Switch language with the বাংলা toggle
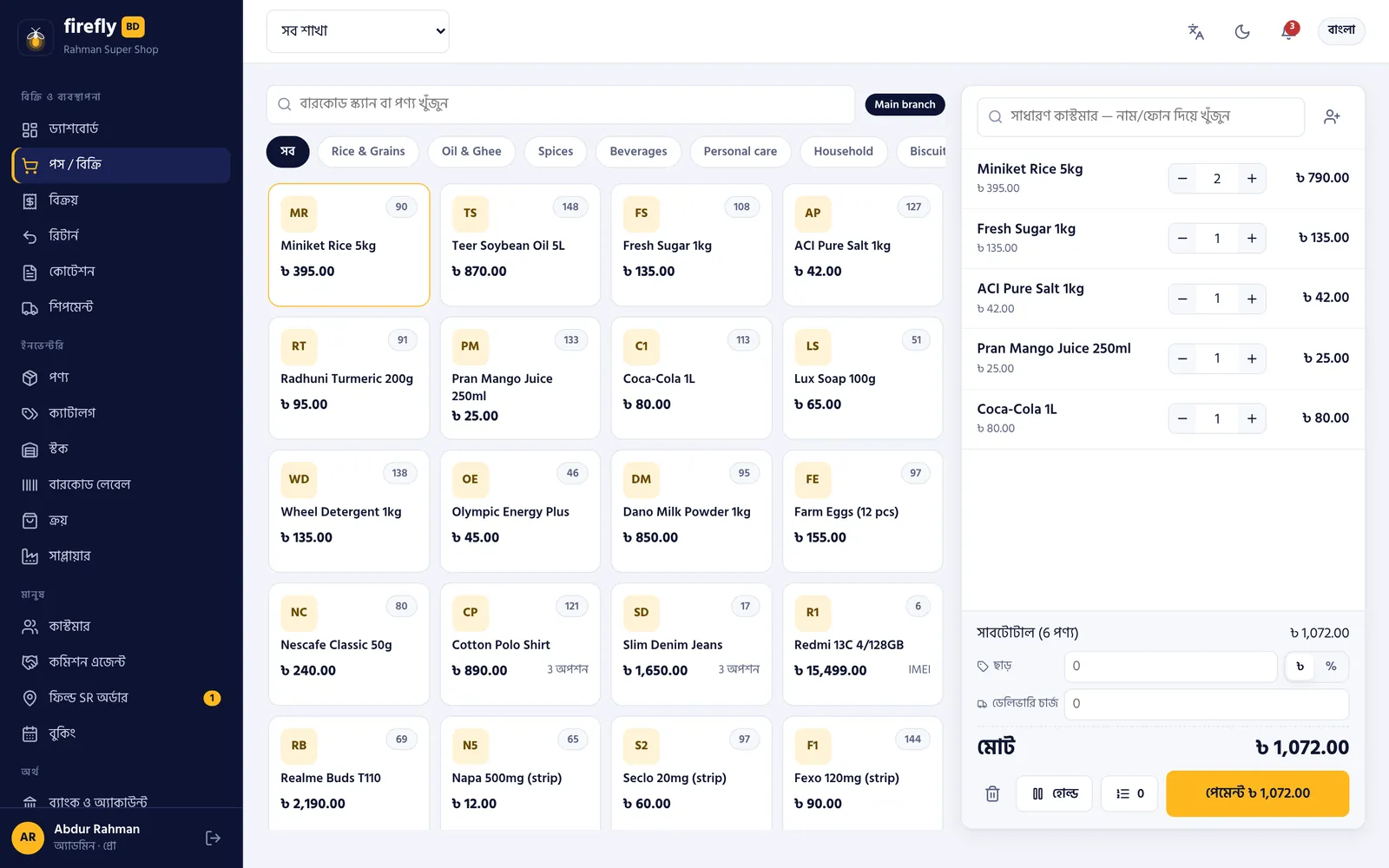This screenshot has height=868, width=1389. [x=1341, y=30]
